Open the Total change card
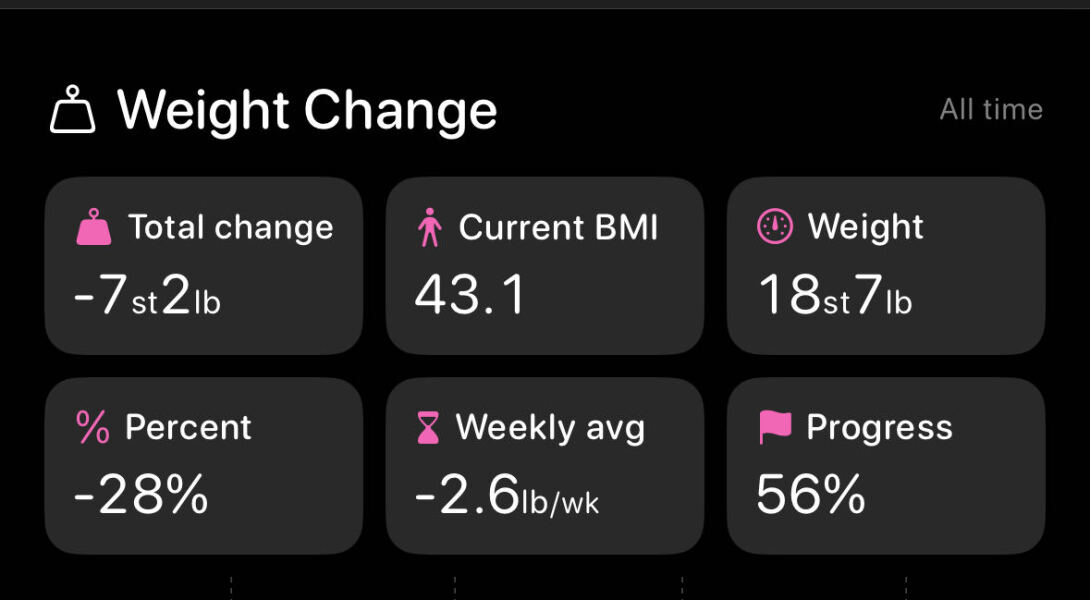 204,266
